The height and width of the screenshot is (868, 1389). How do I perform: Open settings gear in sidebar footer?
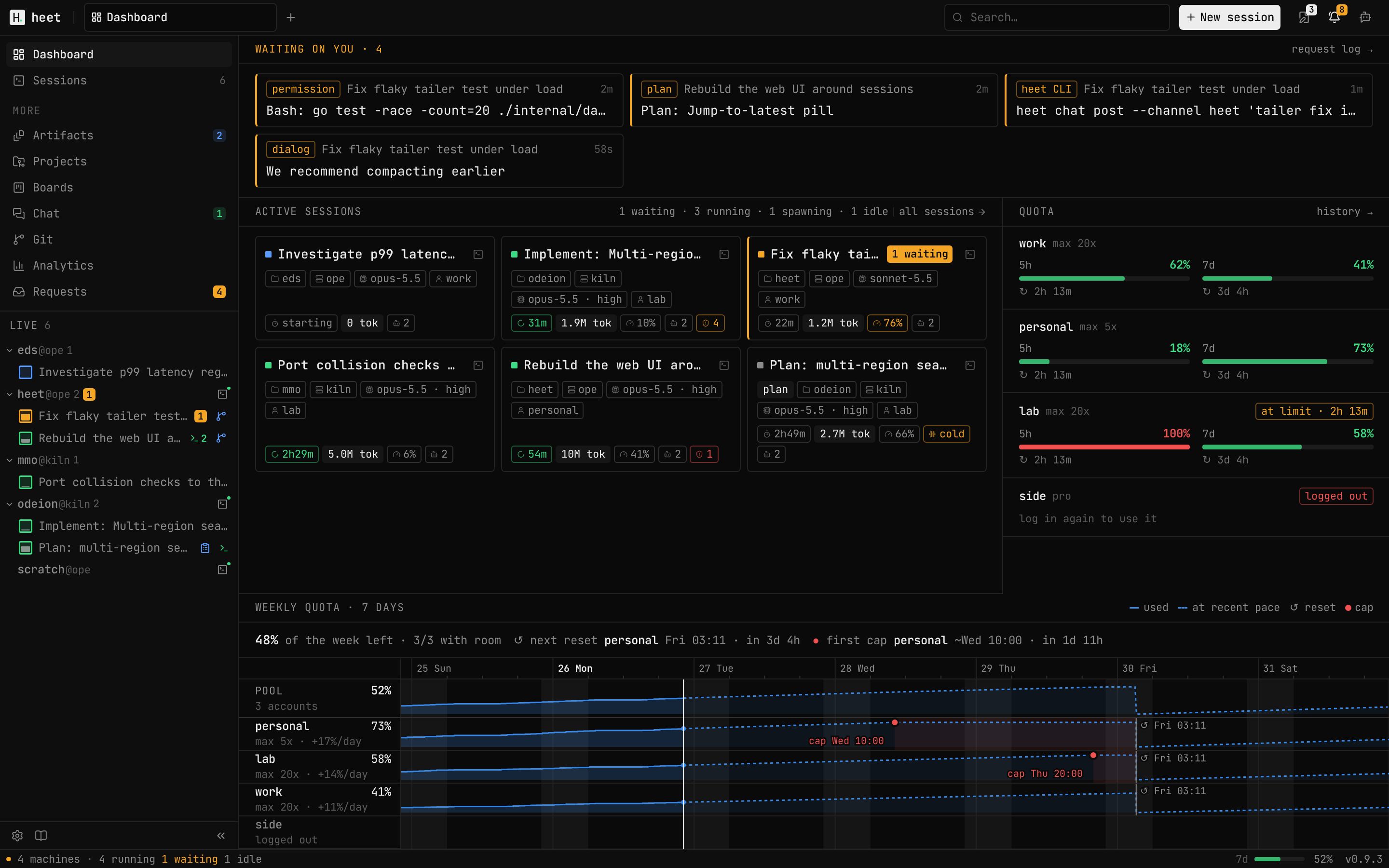pyautogui.click(x=17, y=835)
